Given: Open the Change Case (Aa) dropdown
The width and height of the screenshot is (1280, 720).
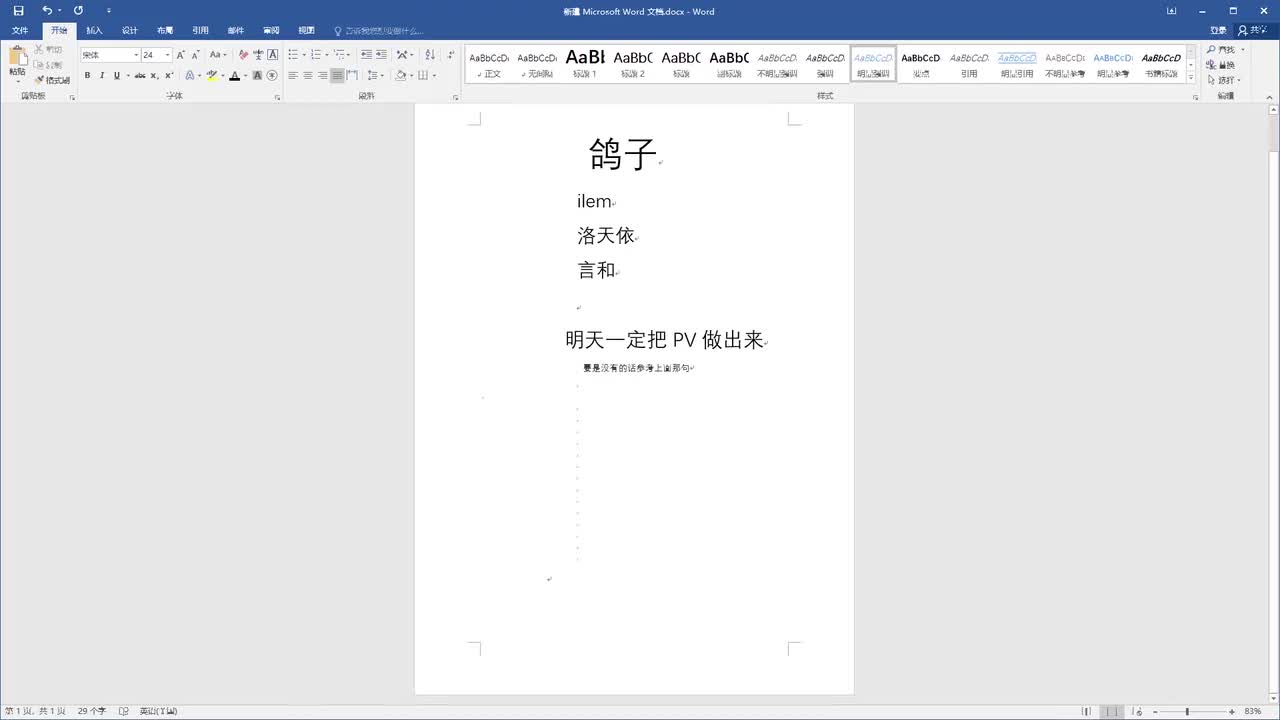Looking at the screenshot, I should point(217,55).
